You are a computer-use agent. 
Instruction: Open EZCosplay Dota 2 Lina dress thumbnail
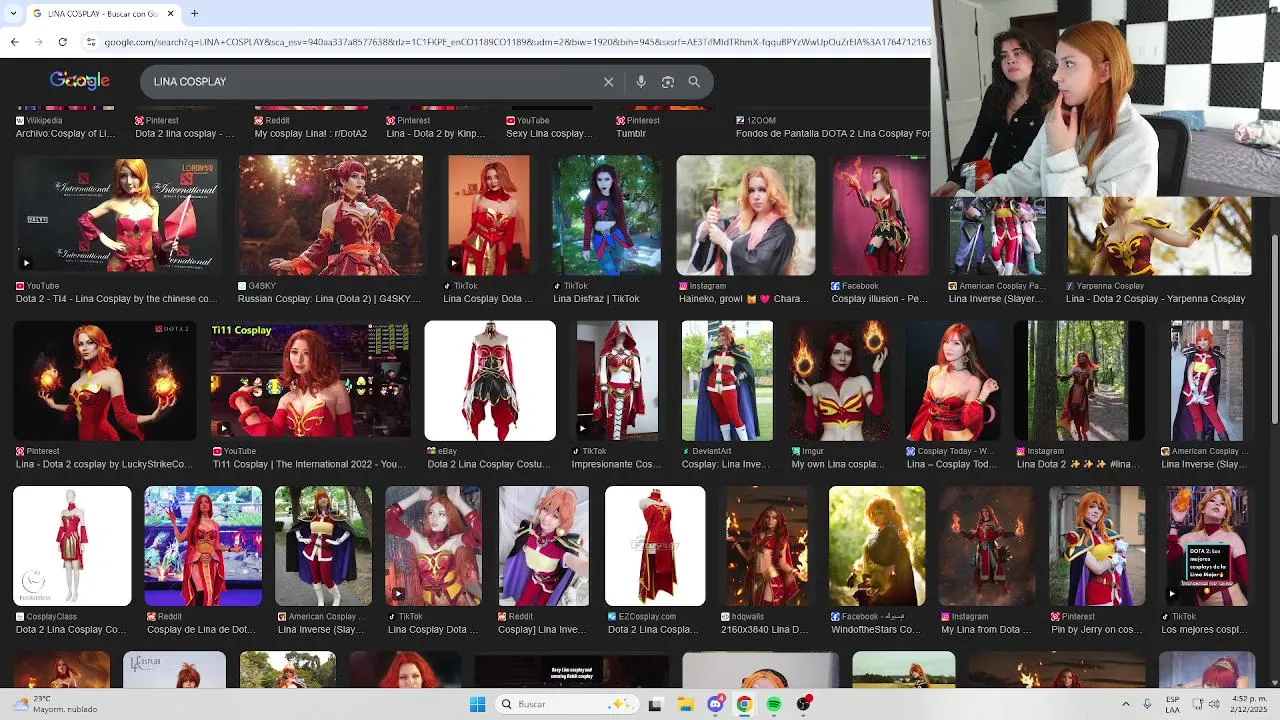click(x=655, y=546)
